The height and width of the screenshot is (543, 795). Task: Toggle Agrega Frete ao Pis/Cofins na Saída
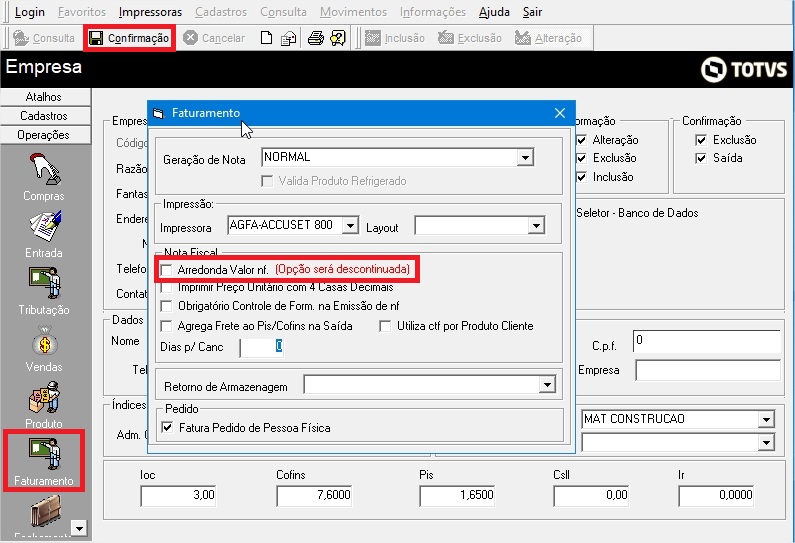click(x=166, y=326)
